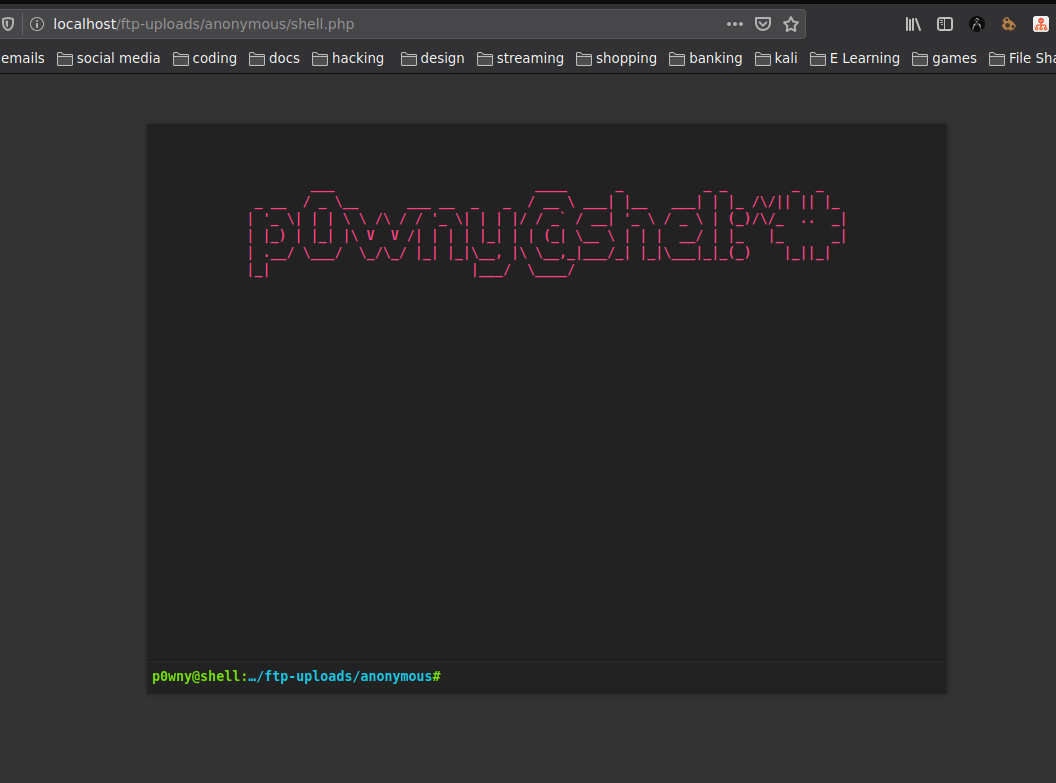Click the shell command prompt line

(x=296, y=676)
